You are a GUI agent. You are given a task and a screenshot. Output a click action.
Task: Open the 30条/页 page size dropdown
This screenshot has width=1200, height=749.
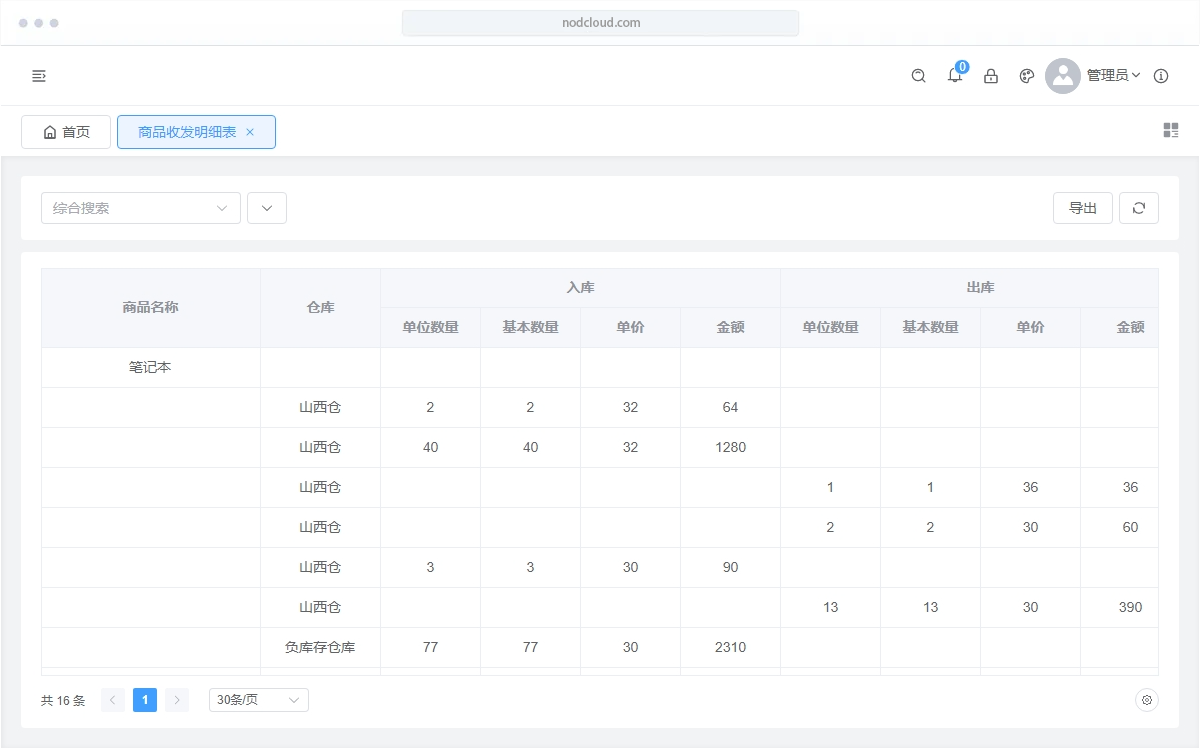pyautogui.click(x=258, y=700)
